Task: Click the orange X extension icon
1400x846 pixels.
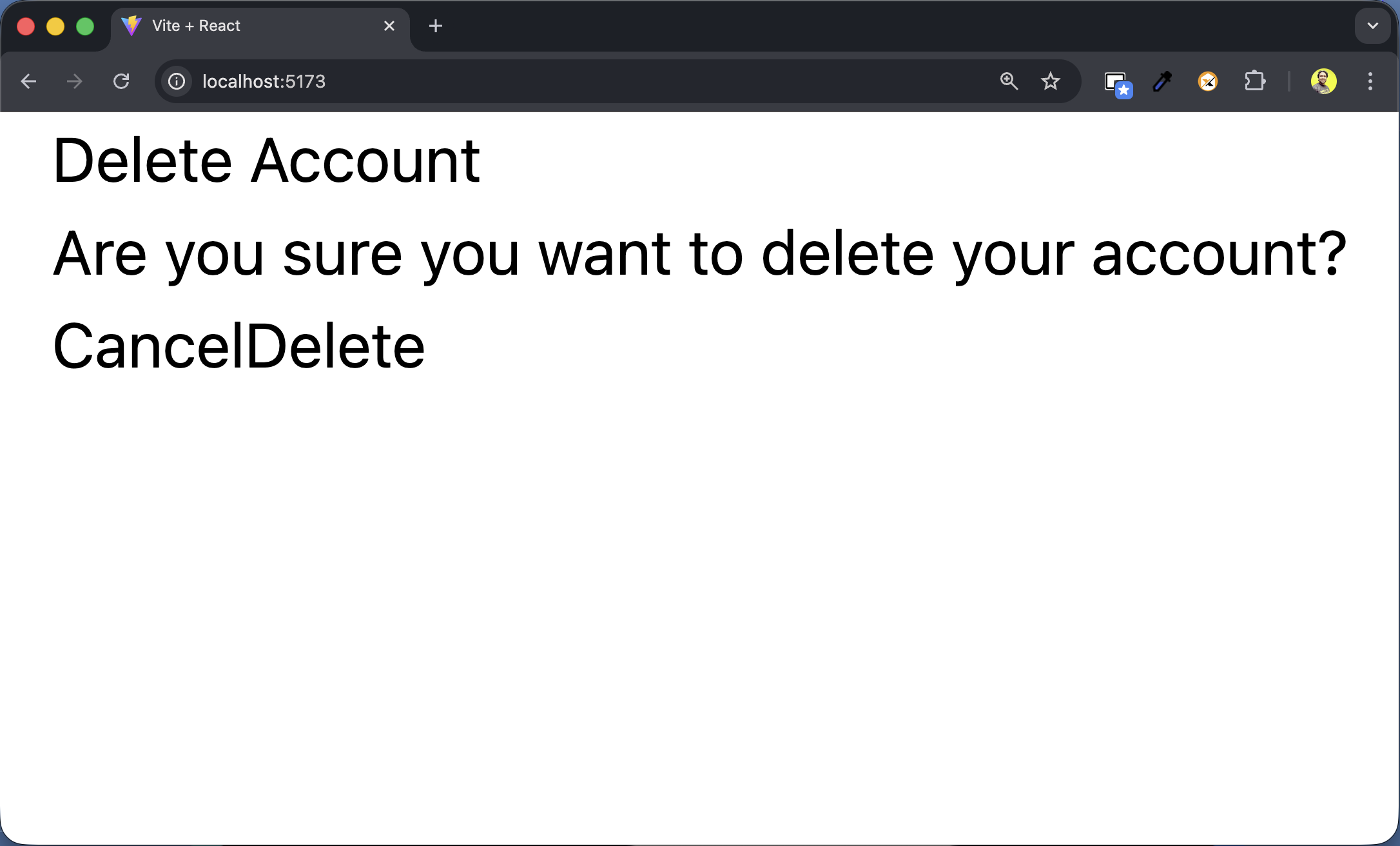Action: click(1208, 81)
